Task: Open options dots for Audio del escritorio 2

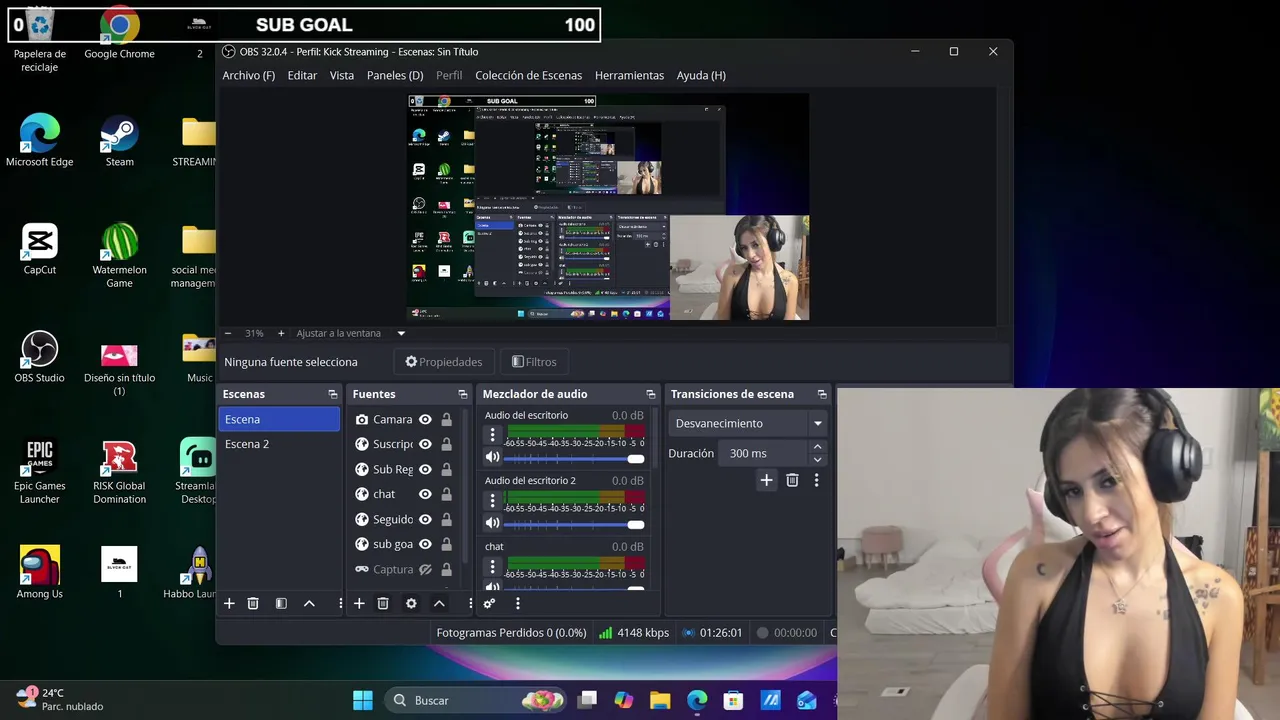Action: (x=492, y=500)
